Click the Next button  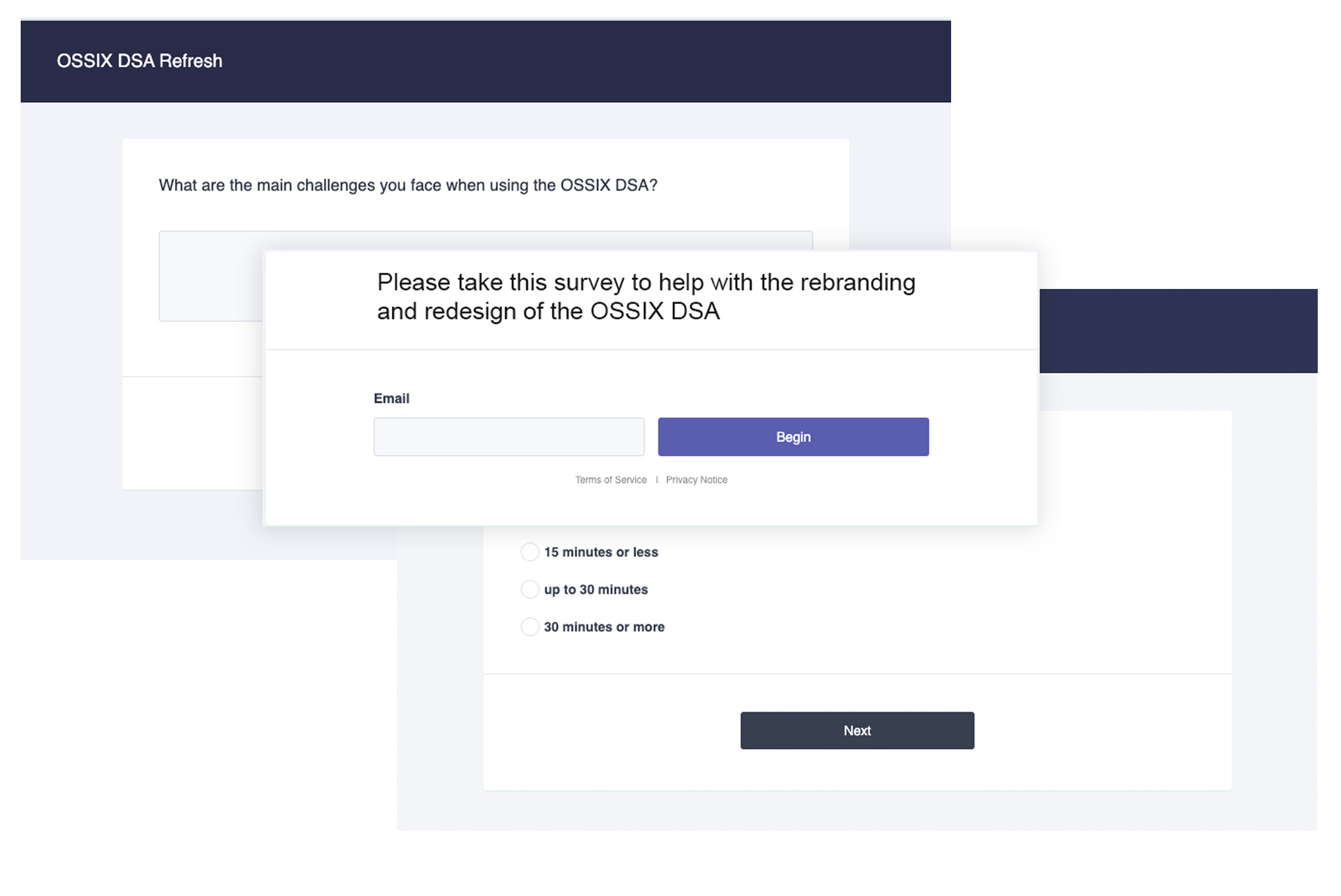[x=857, y=731]
